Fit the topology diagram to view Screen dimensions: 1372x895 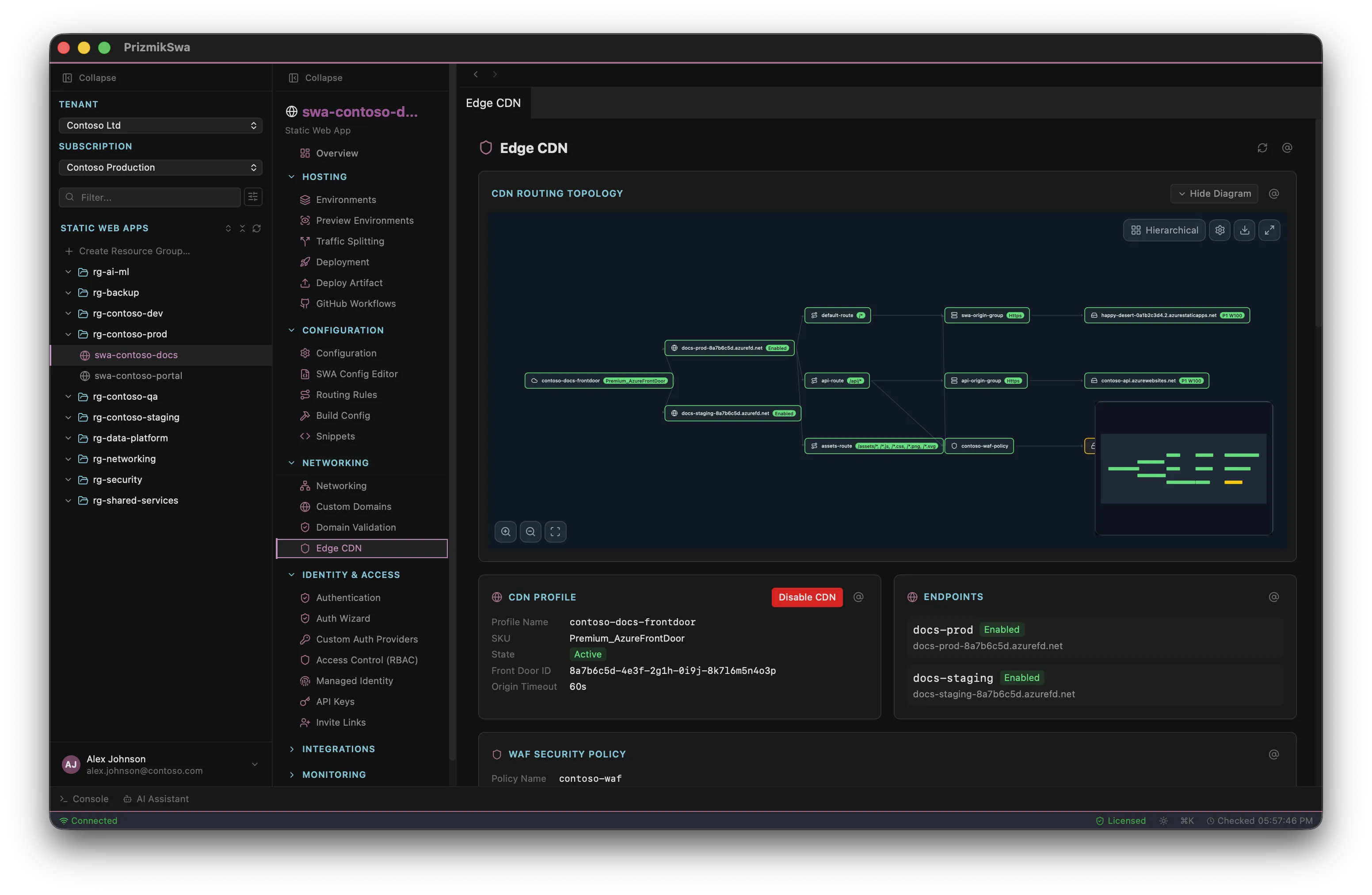point(555,531)
